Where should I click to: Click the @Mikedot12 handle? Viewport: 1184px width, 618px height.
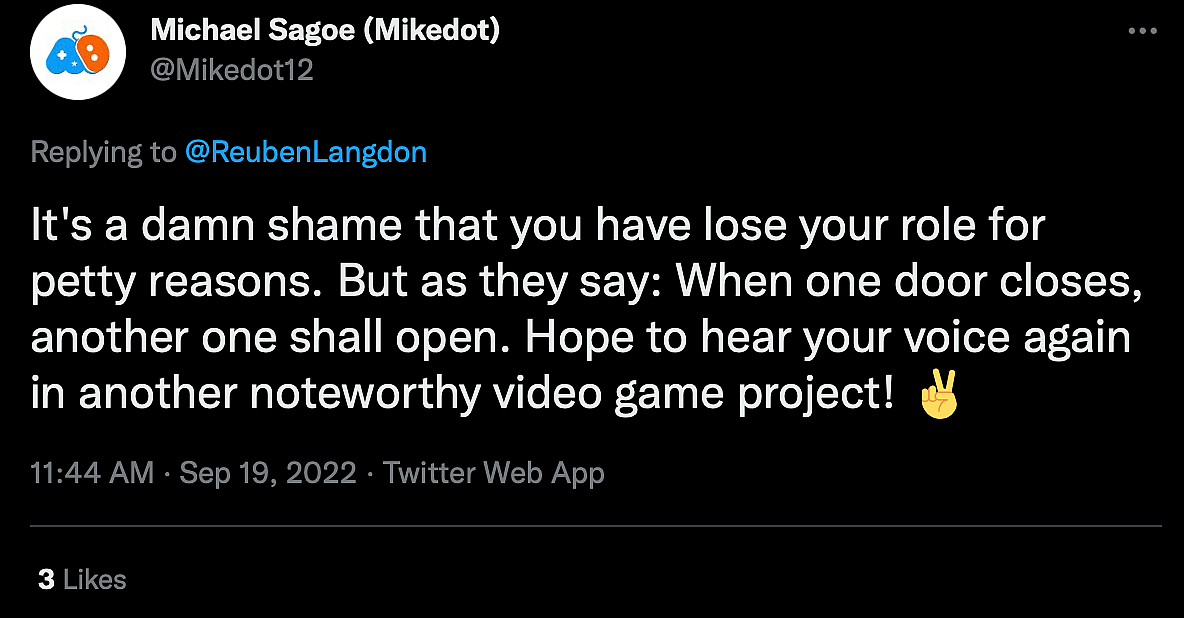231,70
